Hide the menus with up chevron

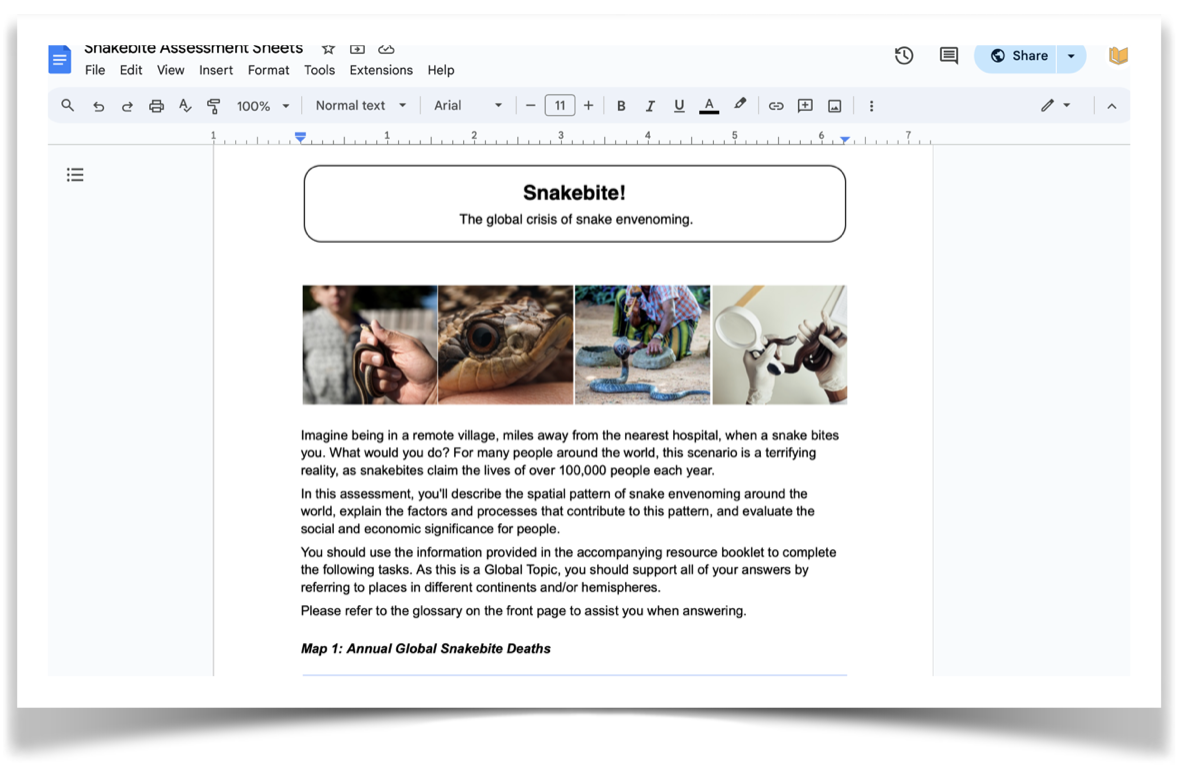[1112, 106]
